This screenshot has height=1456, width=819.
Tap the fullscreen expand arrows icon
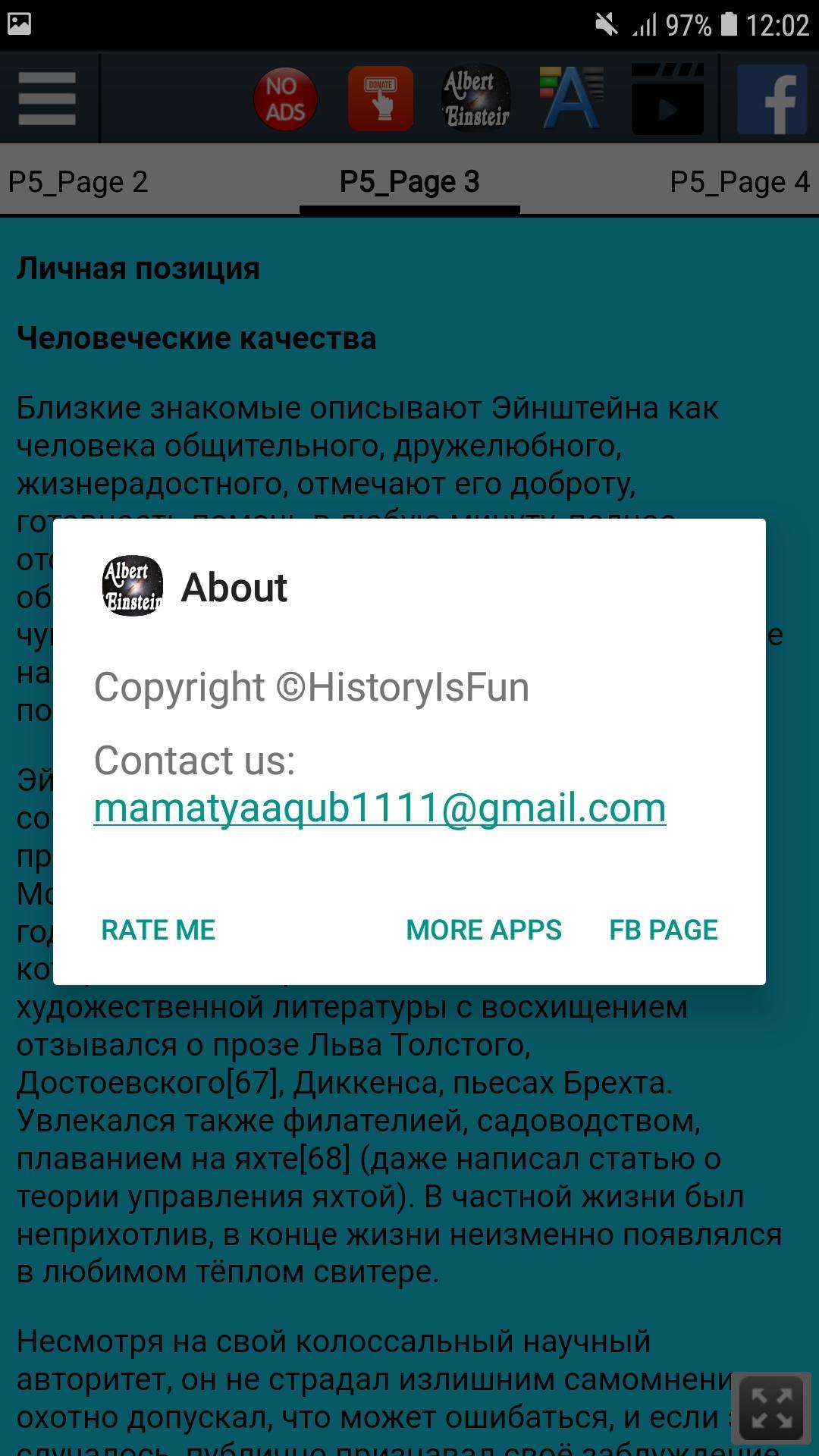click(x=771, y=1407)
